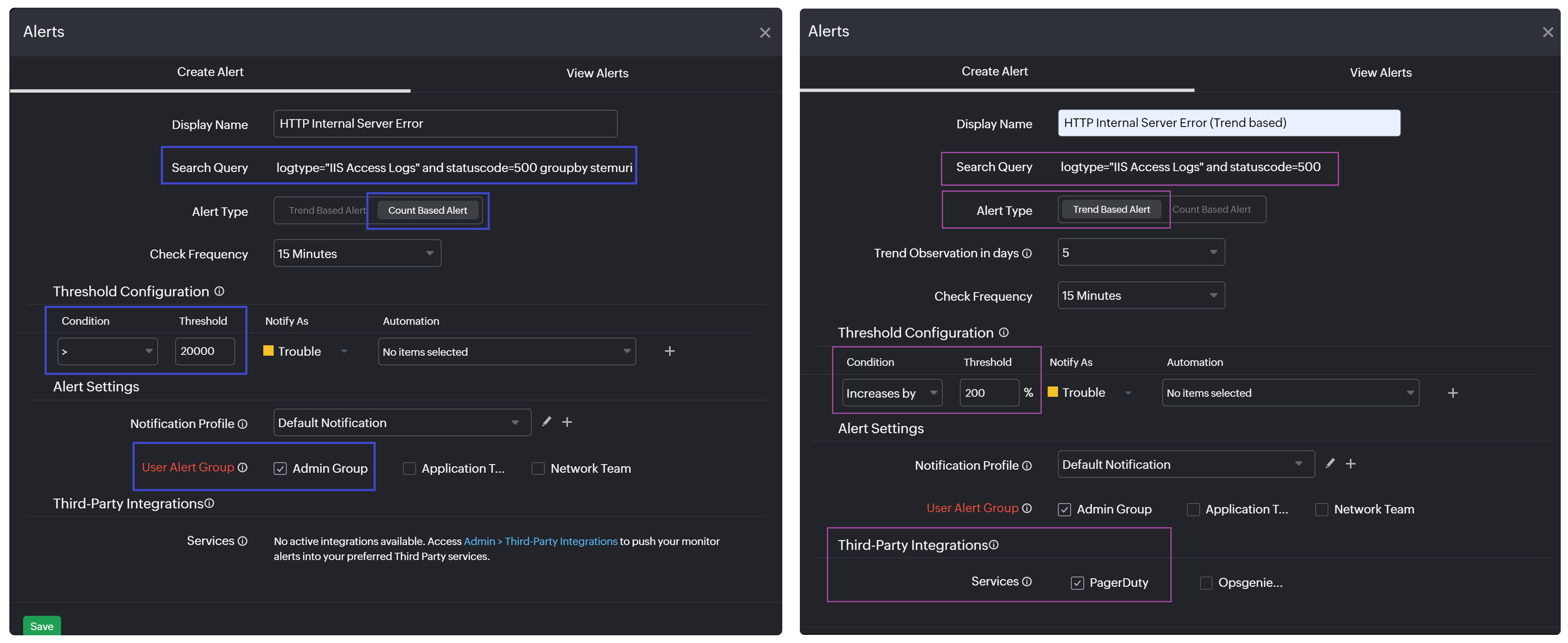
Task: Click the info icon next to User Alert Group
Action: 243,468
